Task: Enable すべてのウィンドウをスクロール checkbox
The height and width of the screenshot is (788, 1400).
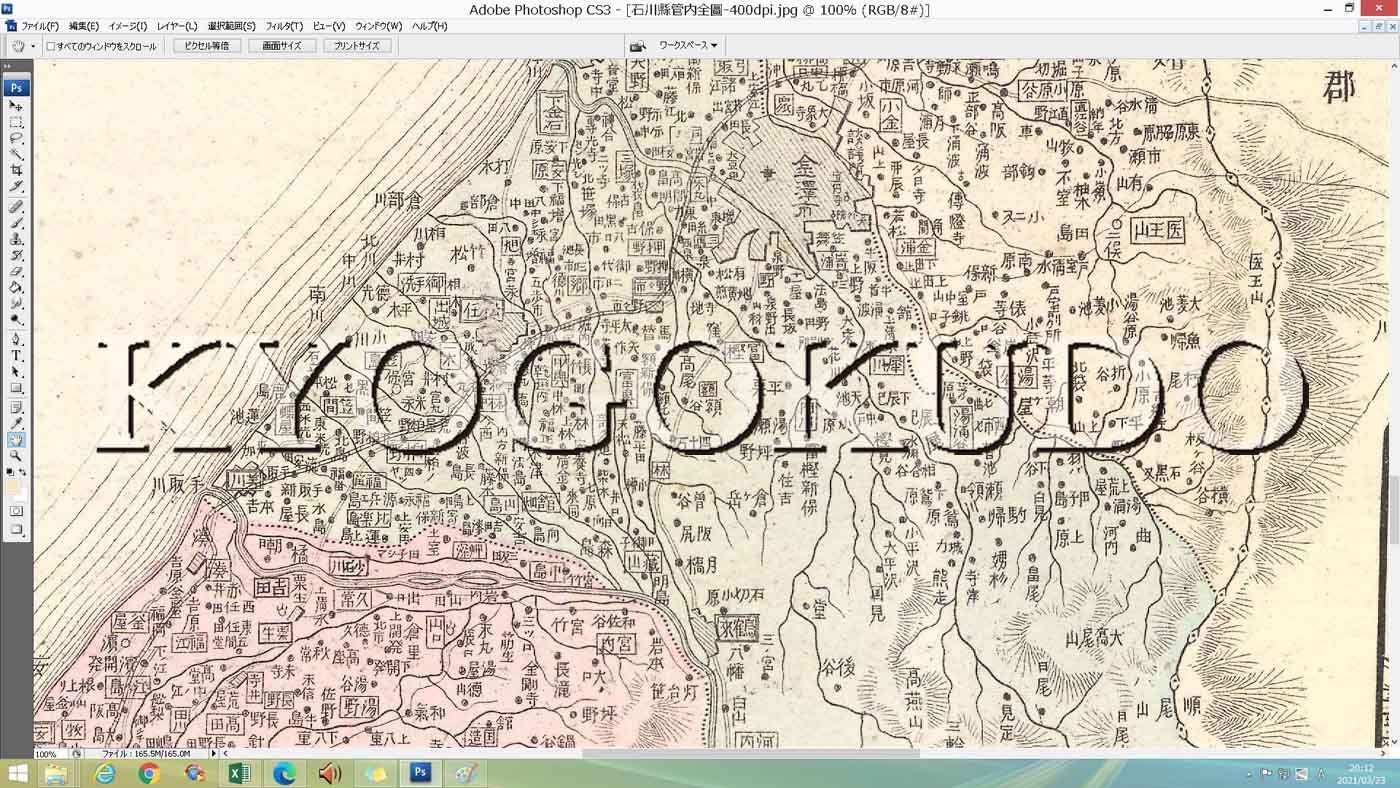Action: click(51, 46)
